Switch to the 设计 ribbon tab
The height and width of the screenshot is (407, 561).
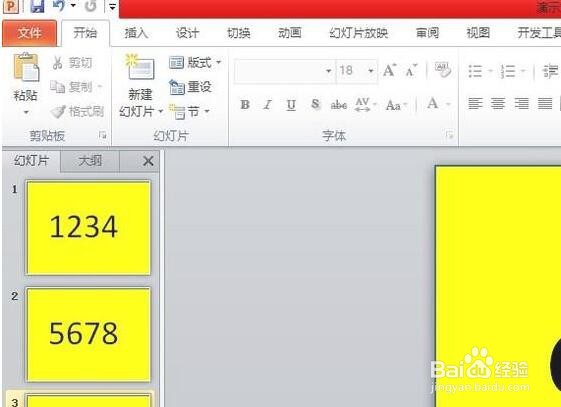pyautogui.click(x=187, y=33)
